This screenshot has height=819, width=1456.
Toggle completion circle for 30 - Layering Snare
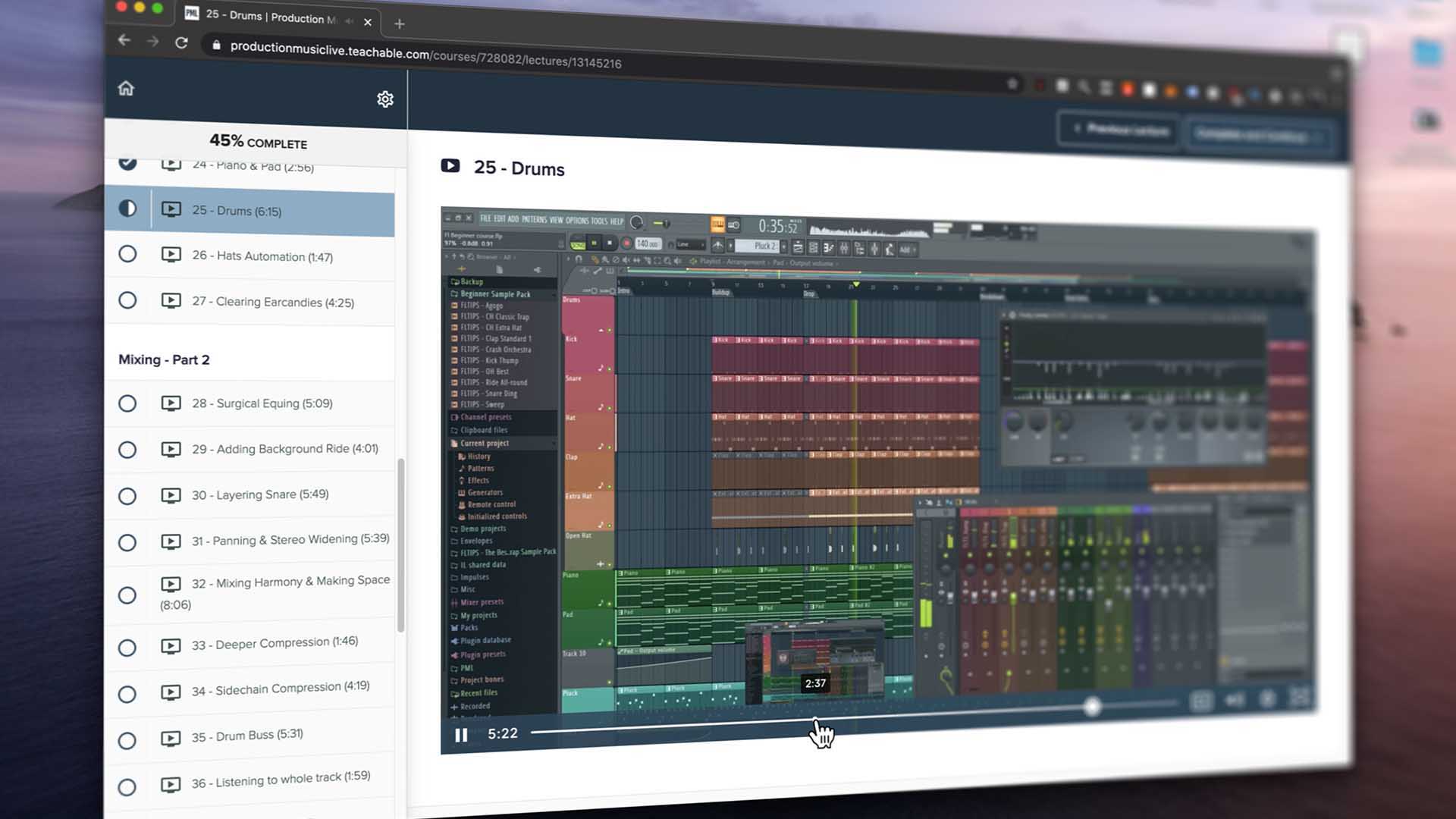pyautogui.click(x=127, y=497)
